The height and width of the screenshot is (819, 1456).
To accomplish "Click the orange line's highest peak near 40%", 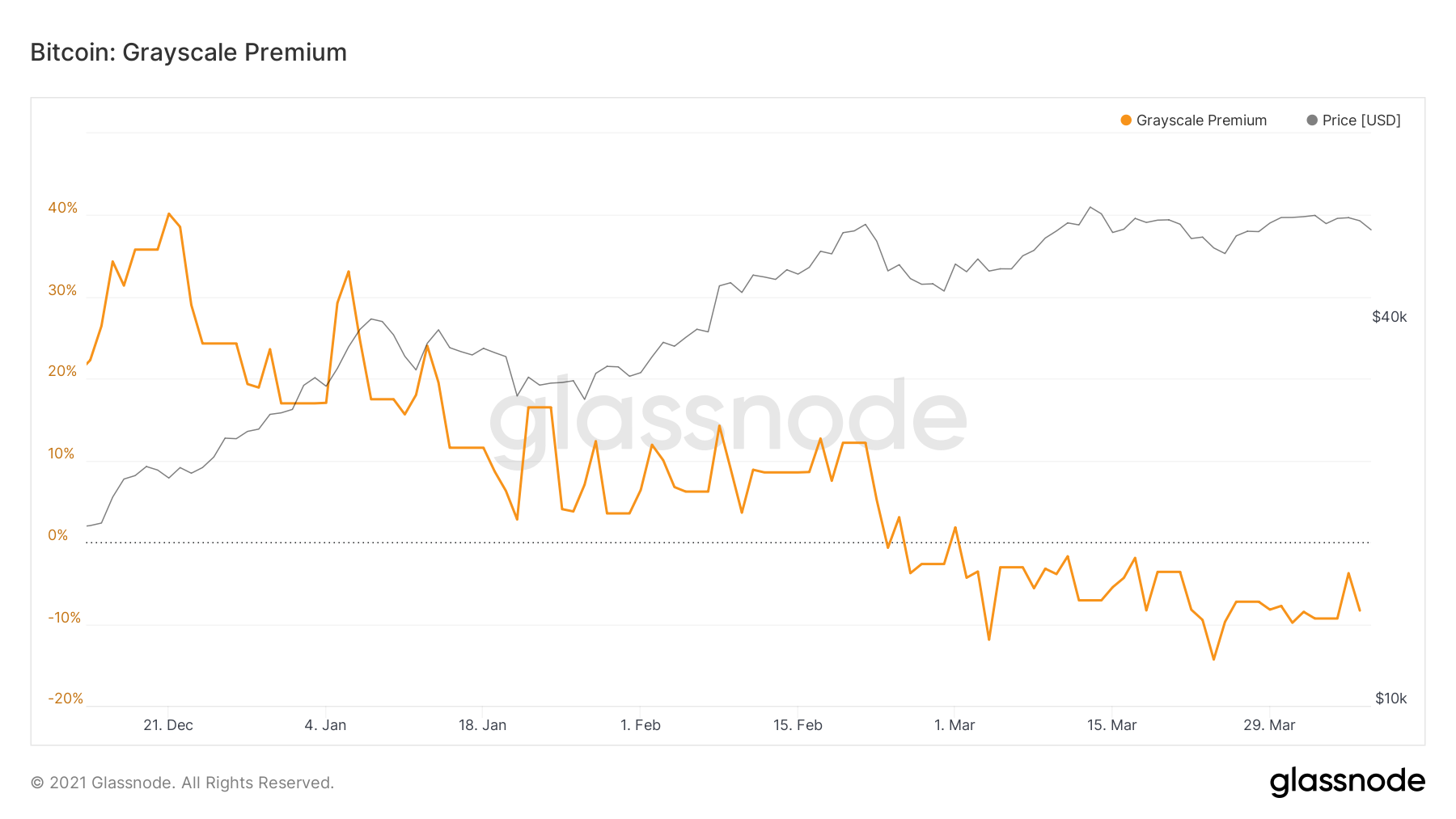I will 168,213.
